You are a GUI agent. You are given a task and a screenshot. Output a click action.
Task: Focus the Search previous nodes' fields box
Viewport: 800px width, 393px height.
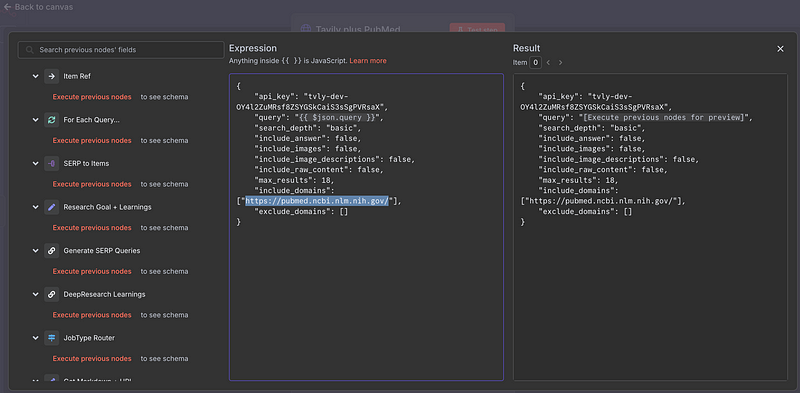pos(121,50)
